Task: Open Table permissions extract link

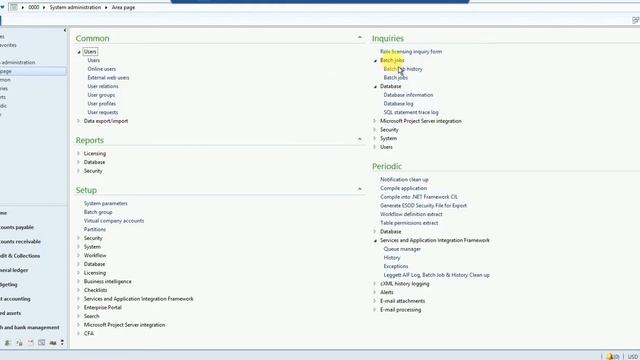Action: pos(409,223)
